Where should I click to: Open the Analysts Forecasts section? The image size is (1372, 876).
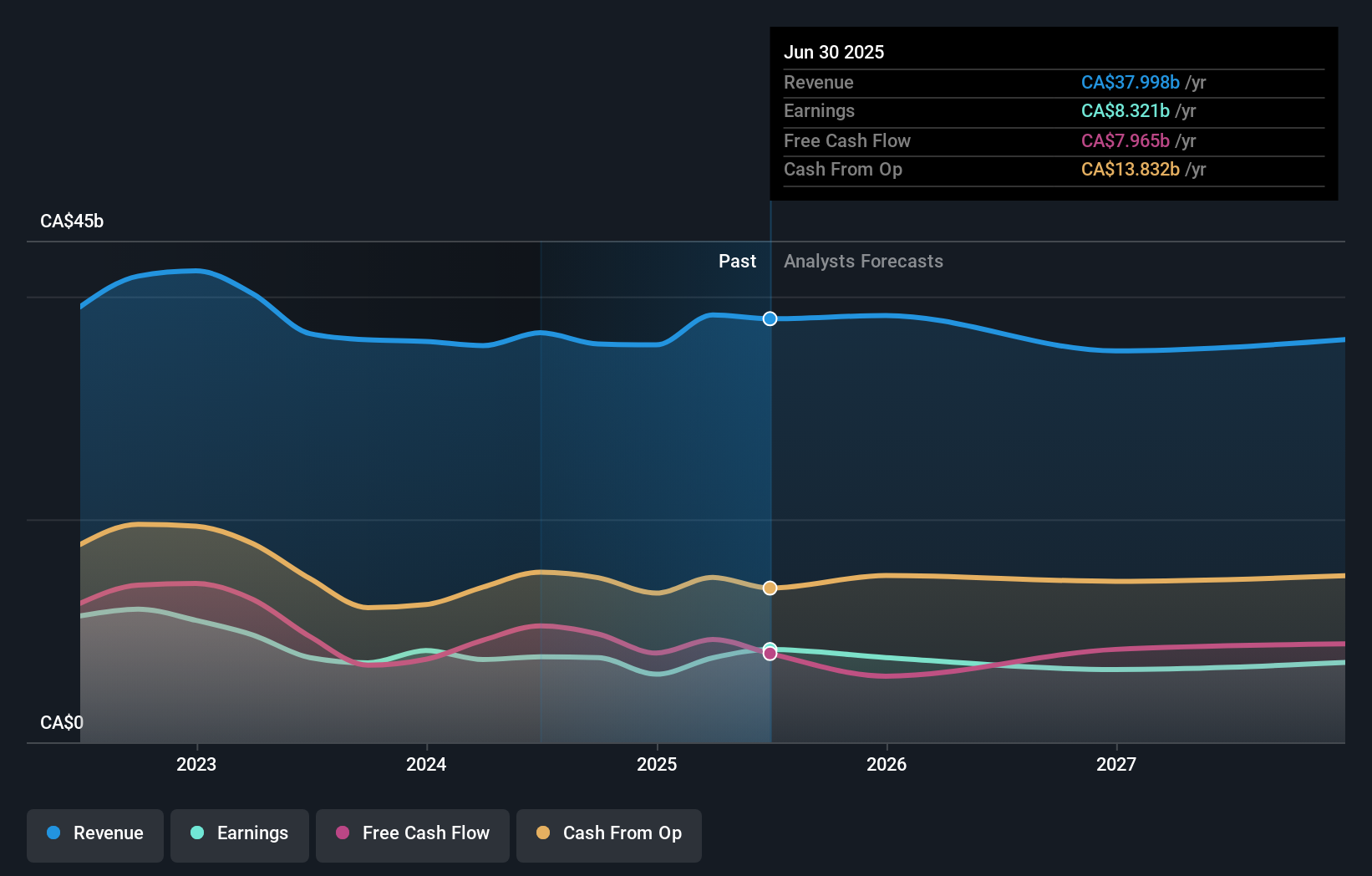pyautogui.click(x=863, y=261)
